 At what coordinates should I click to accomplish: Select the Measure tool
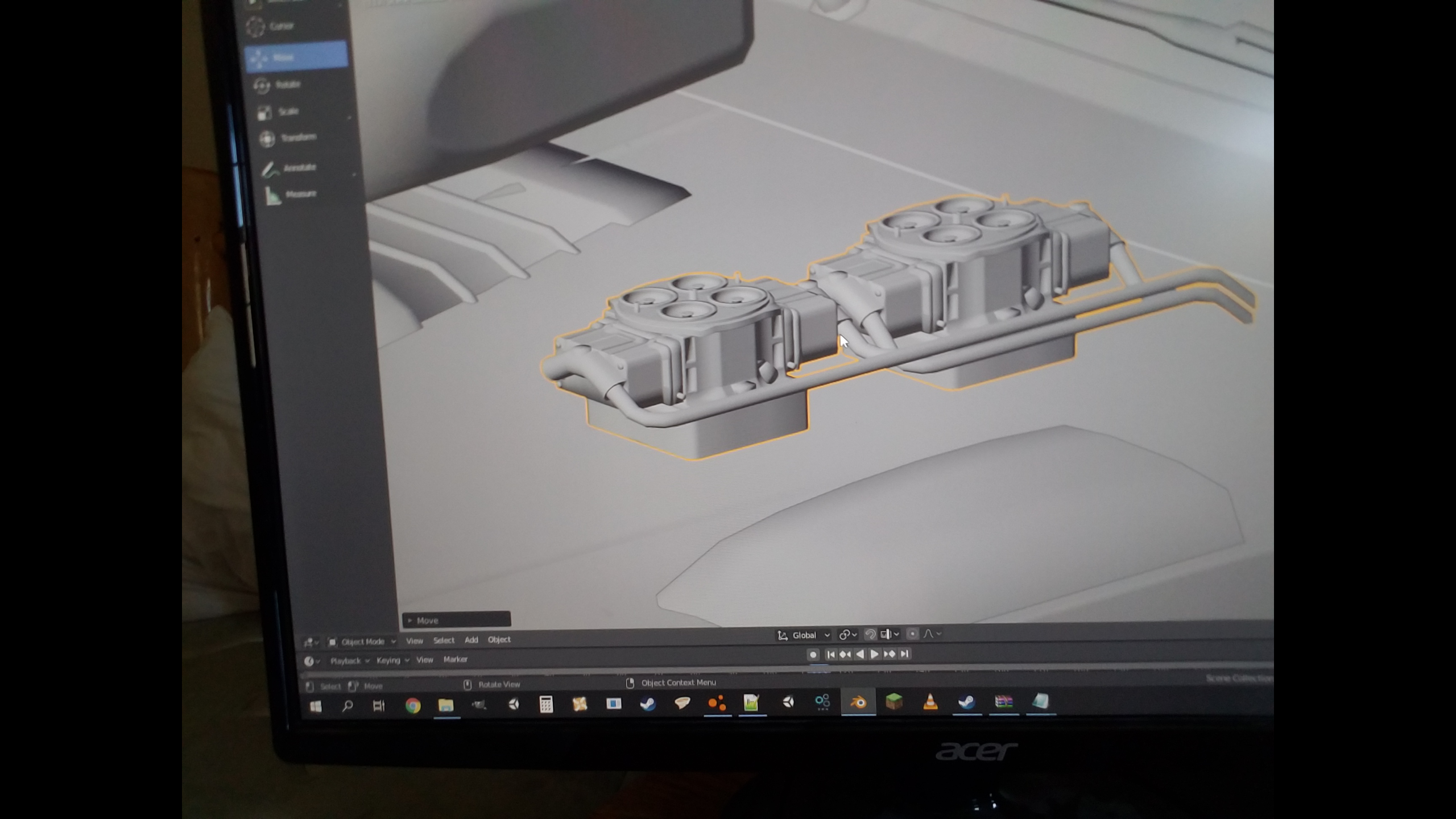(291, 195)
